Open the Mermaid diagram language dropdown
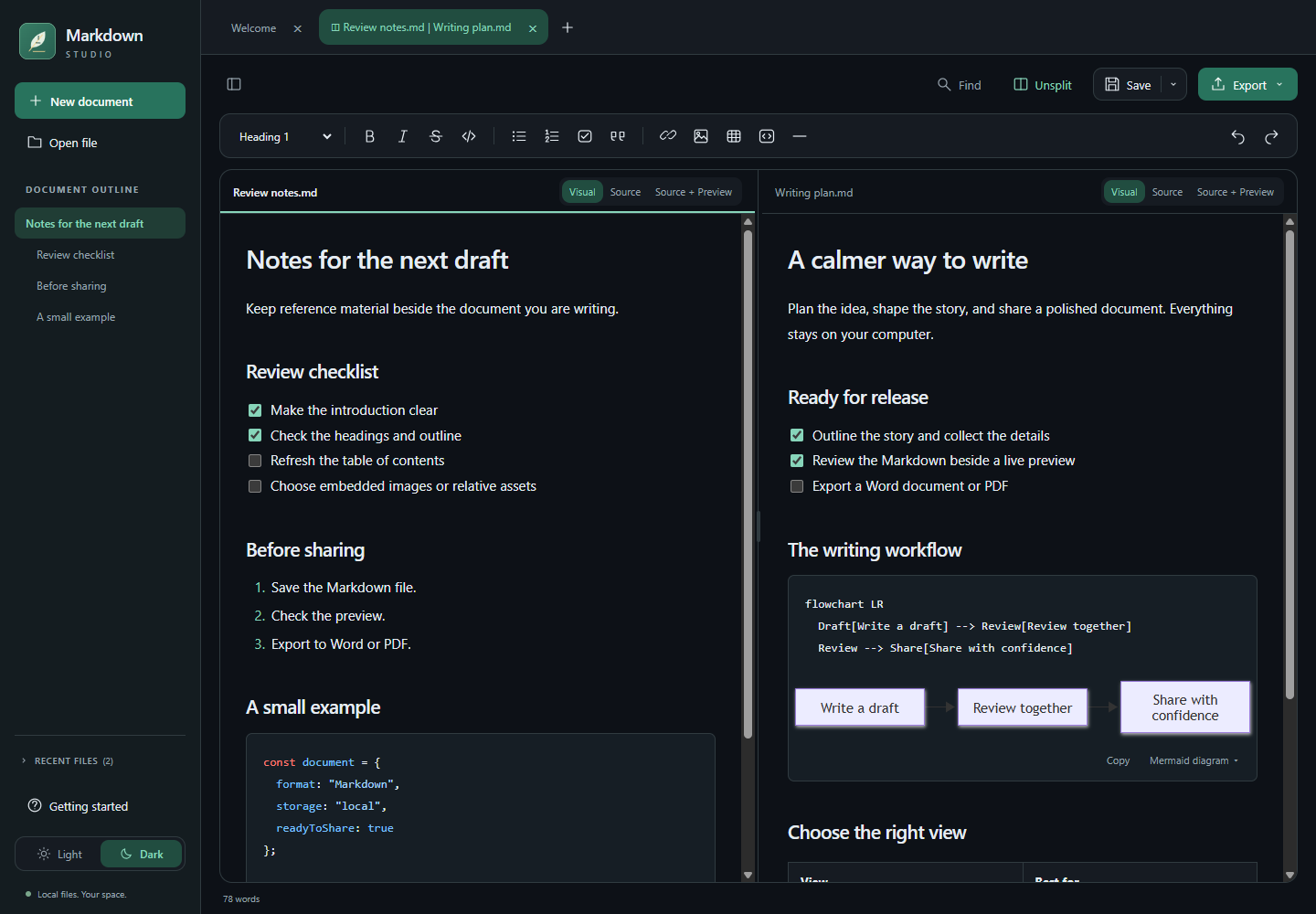The height and width of the screenshot is (914, 1316). 1194,760
